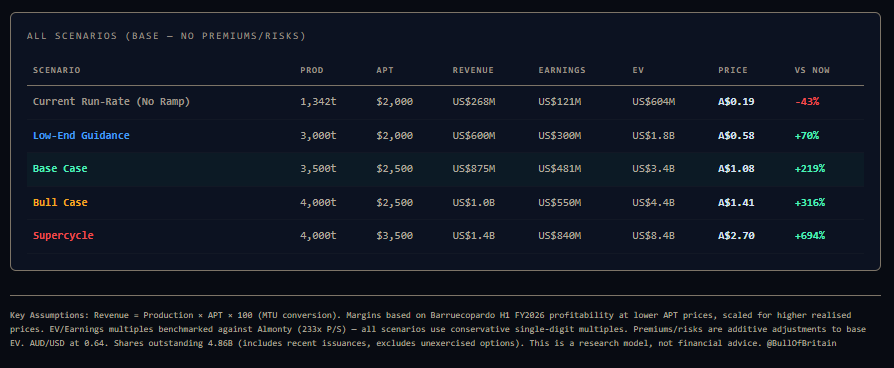Click the A$0.58 price cell

pyautogui.click(x=736, y=135)
